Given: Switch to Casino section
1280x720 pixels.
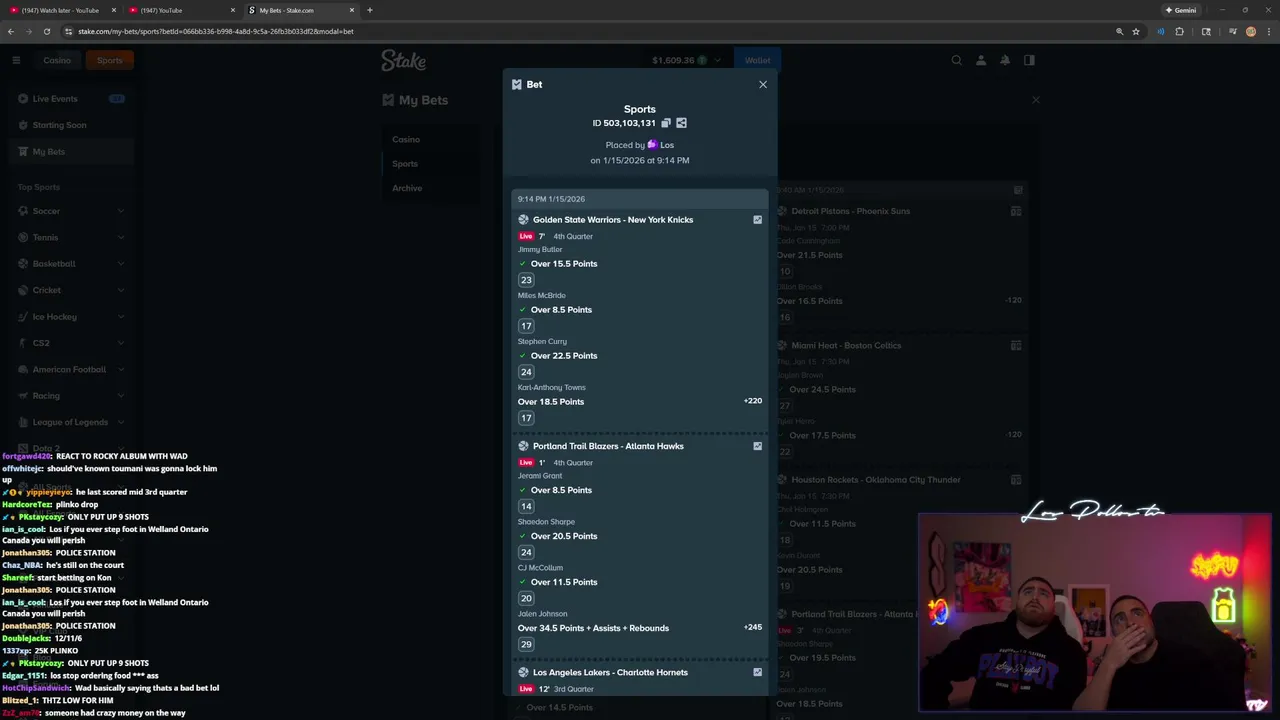Looking at the screenshot, I should tap(57, 60).
